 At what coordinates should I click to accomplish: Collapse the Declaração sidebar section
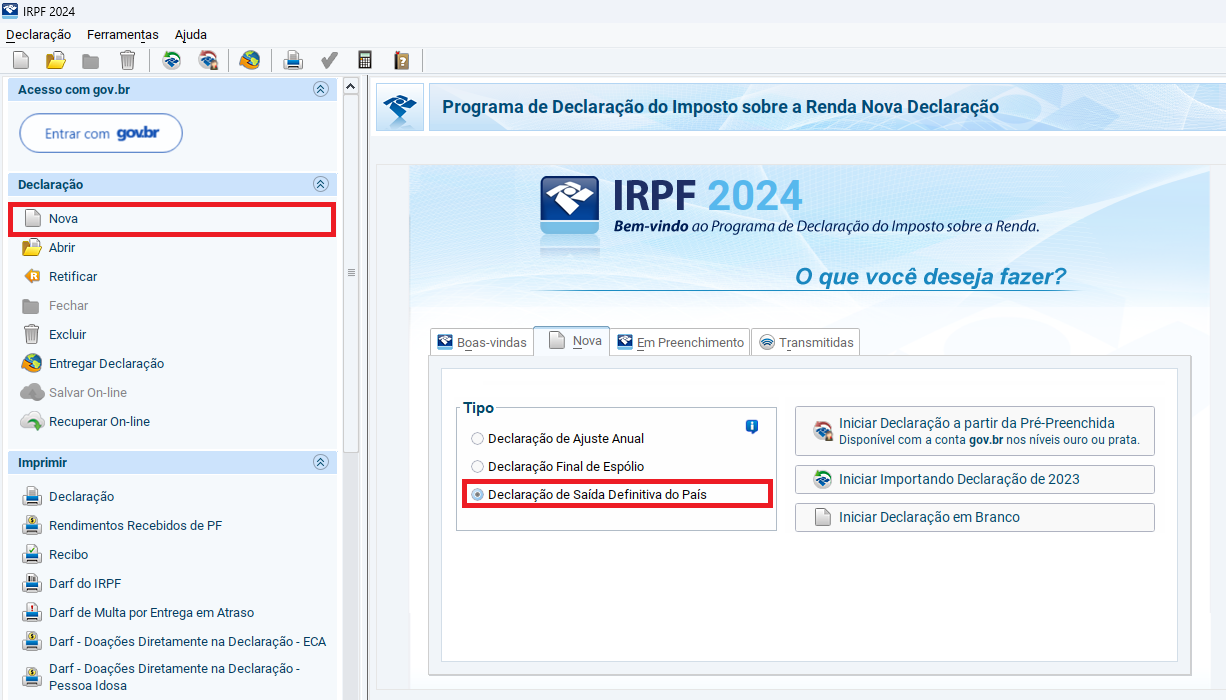321,184
